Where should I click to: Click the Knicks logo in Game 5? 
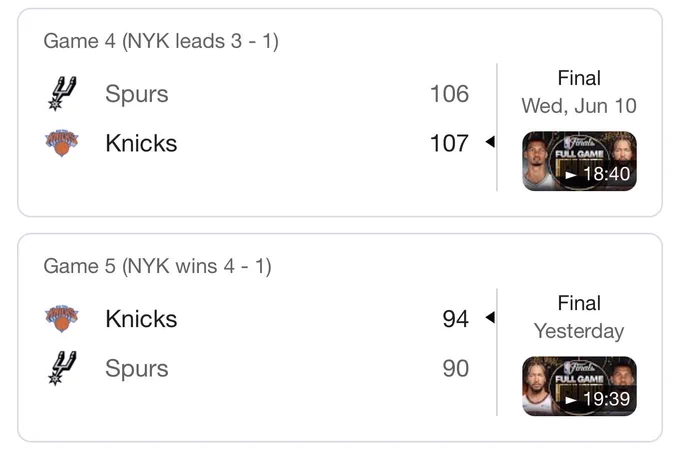coord(62,319)
